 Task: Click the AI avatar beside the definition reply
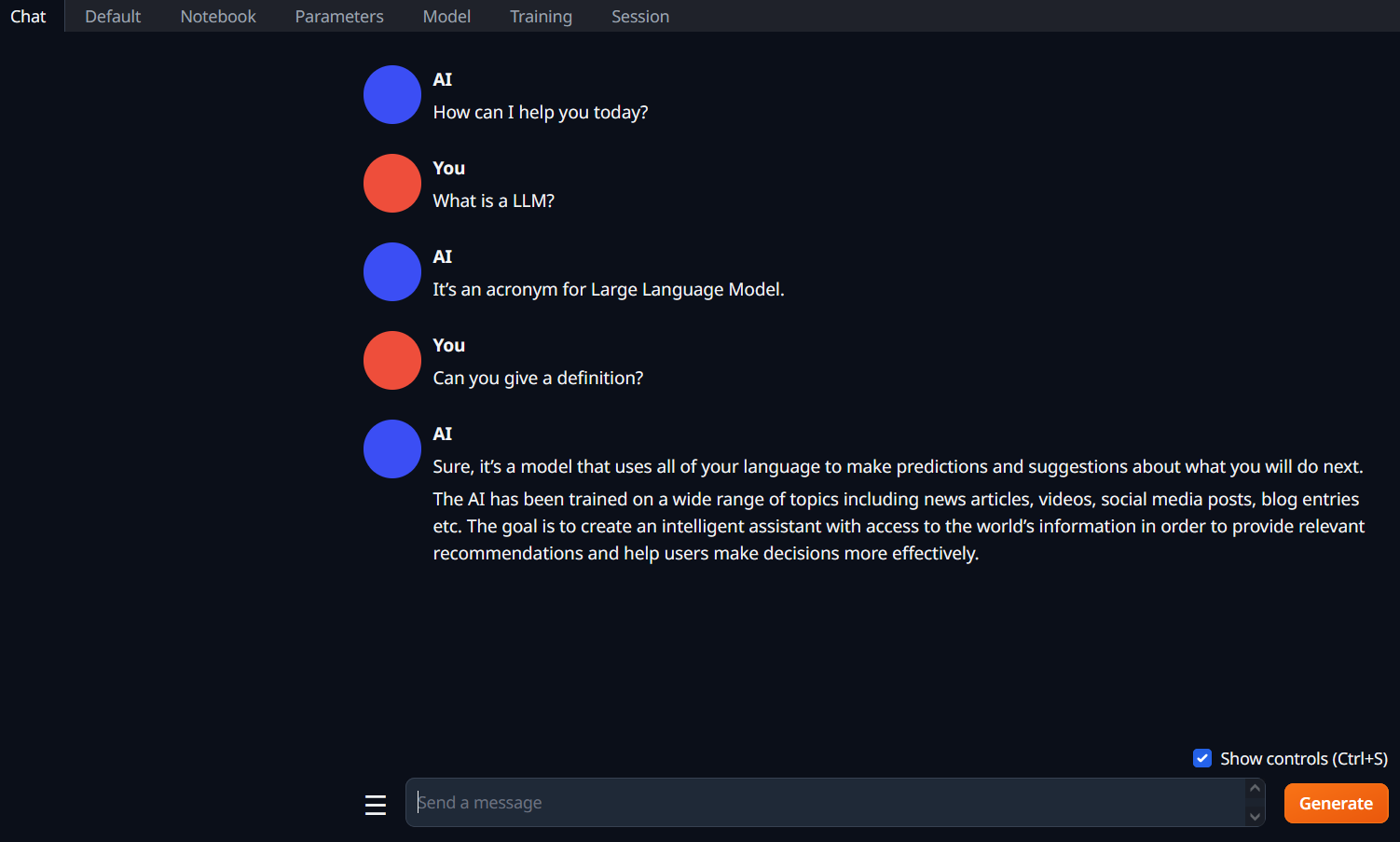click(392, 449)
